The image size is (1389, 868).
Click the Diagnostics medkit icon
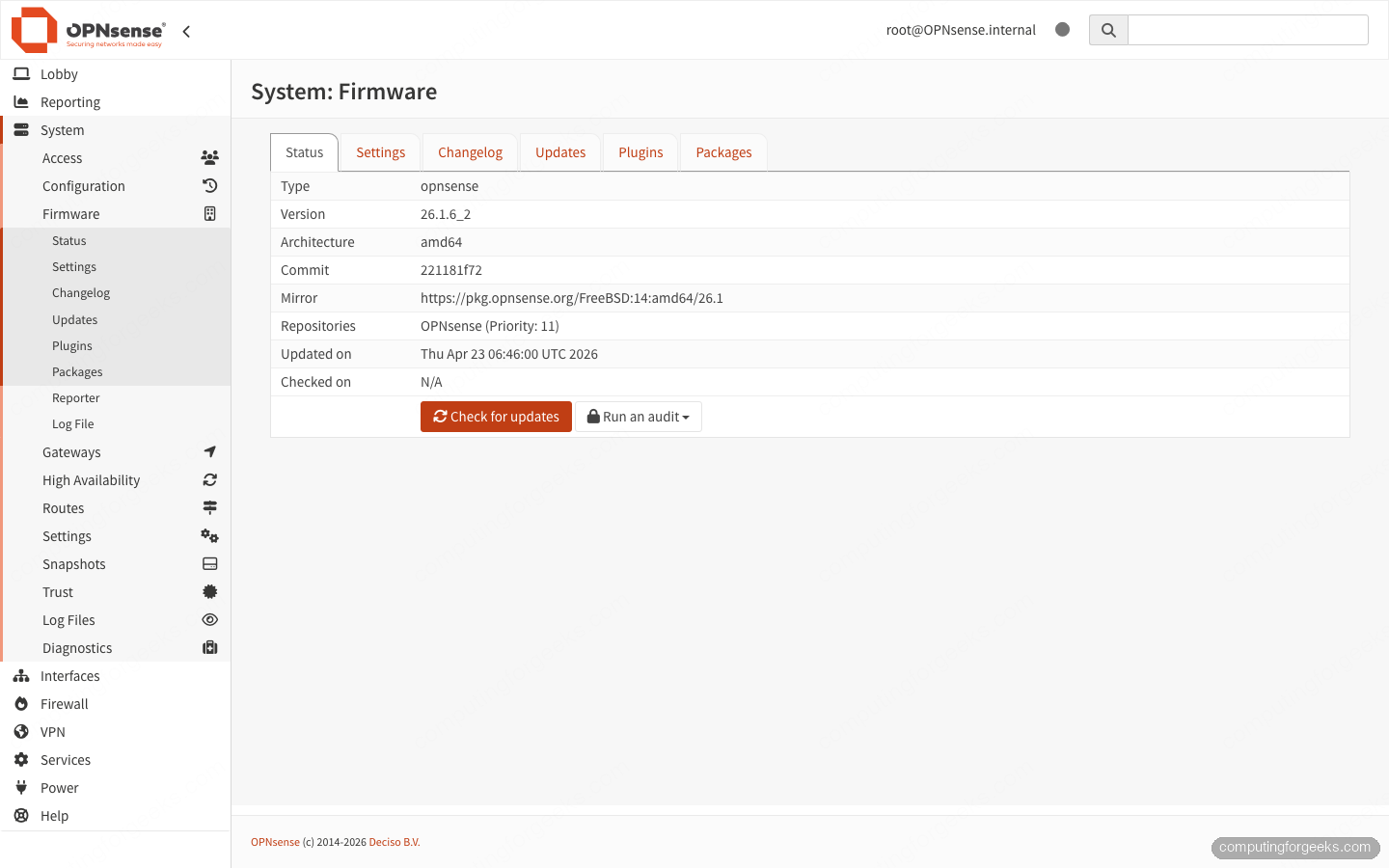point(209,648)
